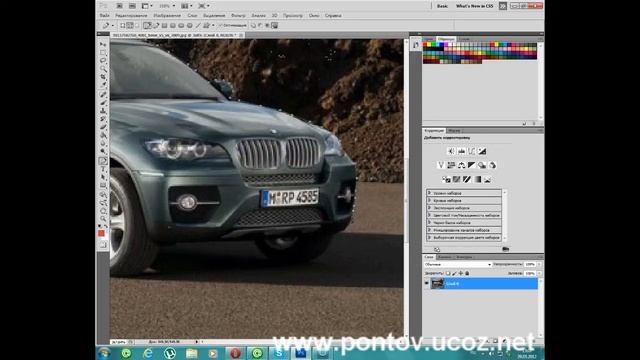The width and height of the screenshot is (640, 360).
Task: Hide the Слой 0 layer
Action: [427, 283]
